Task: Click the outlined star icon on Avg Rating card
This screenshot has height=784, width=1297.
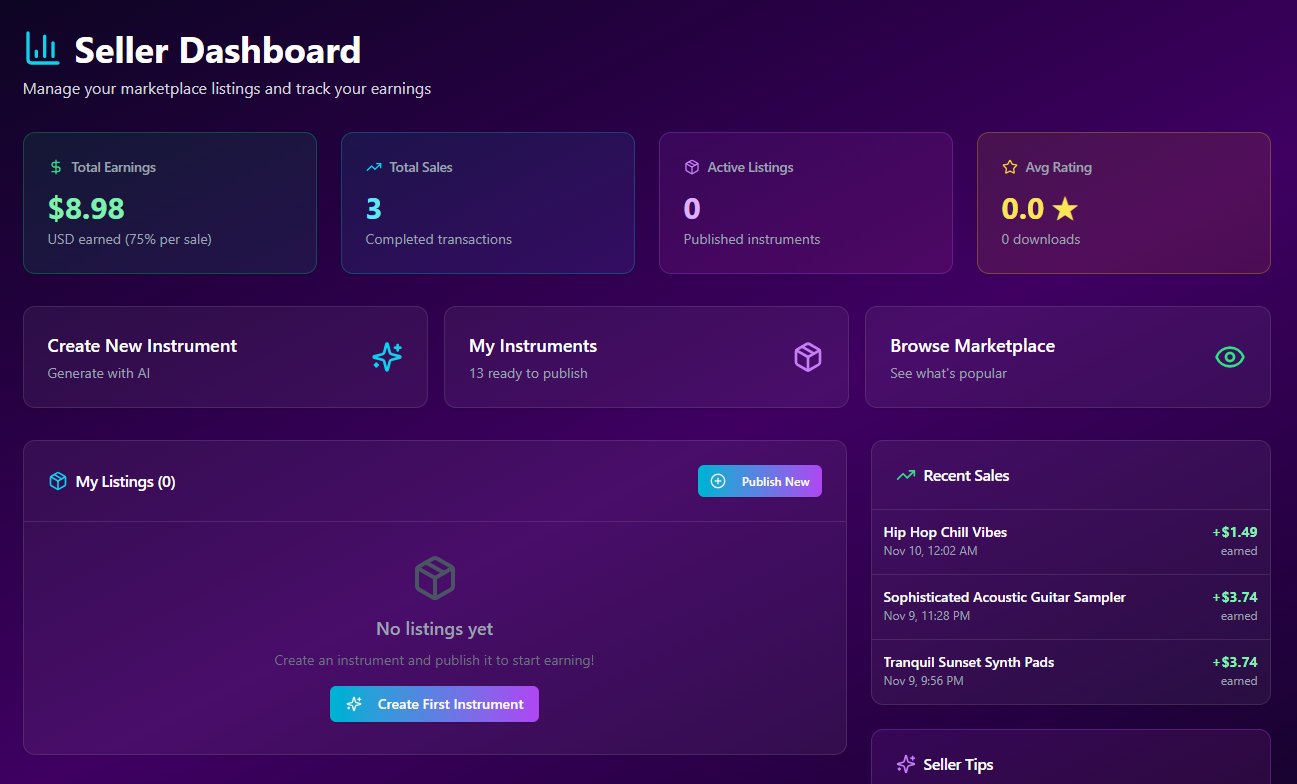Action: click(1010, 167)
